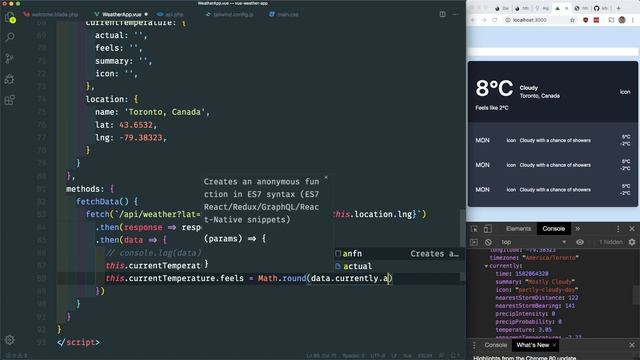The image size is (640, 360).
Task: Close the active Chrome tab
Action: (x=566, y=8)
